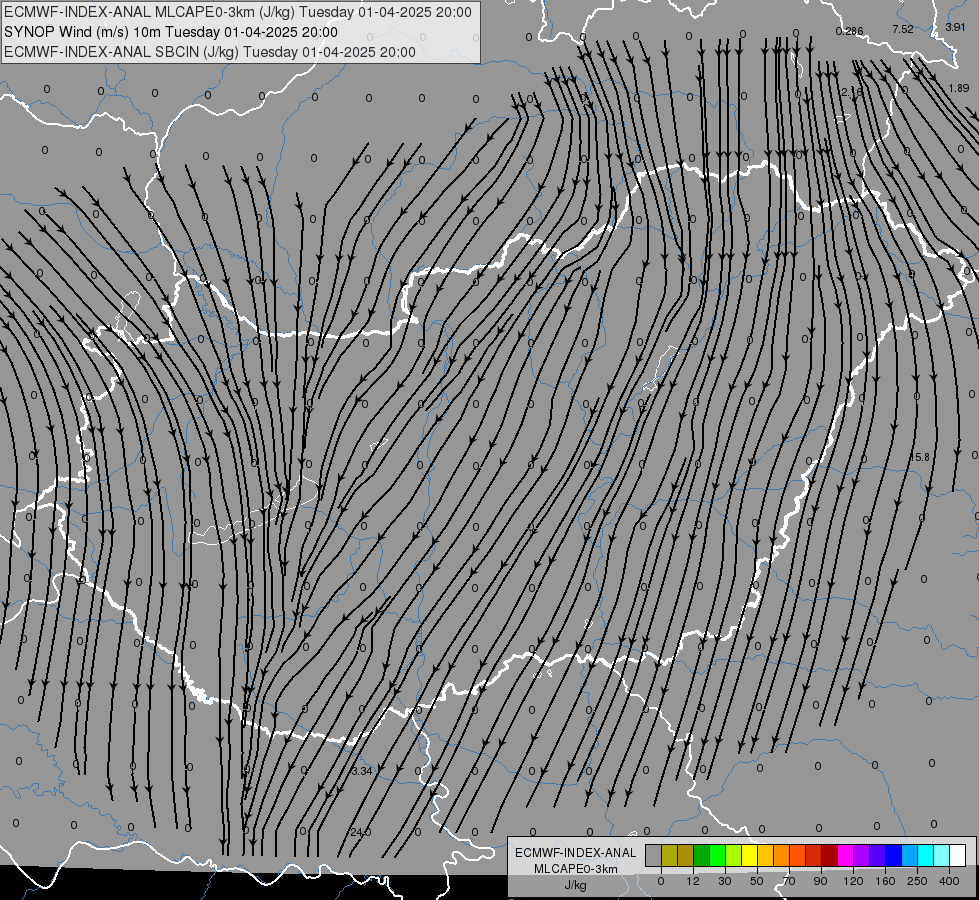Click the bright green swatch left of 30
Screen dimensions: 979x900
[717, 856]
